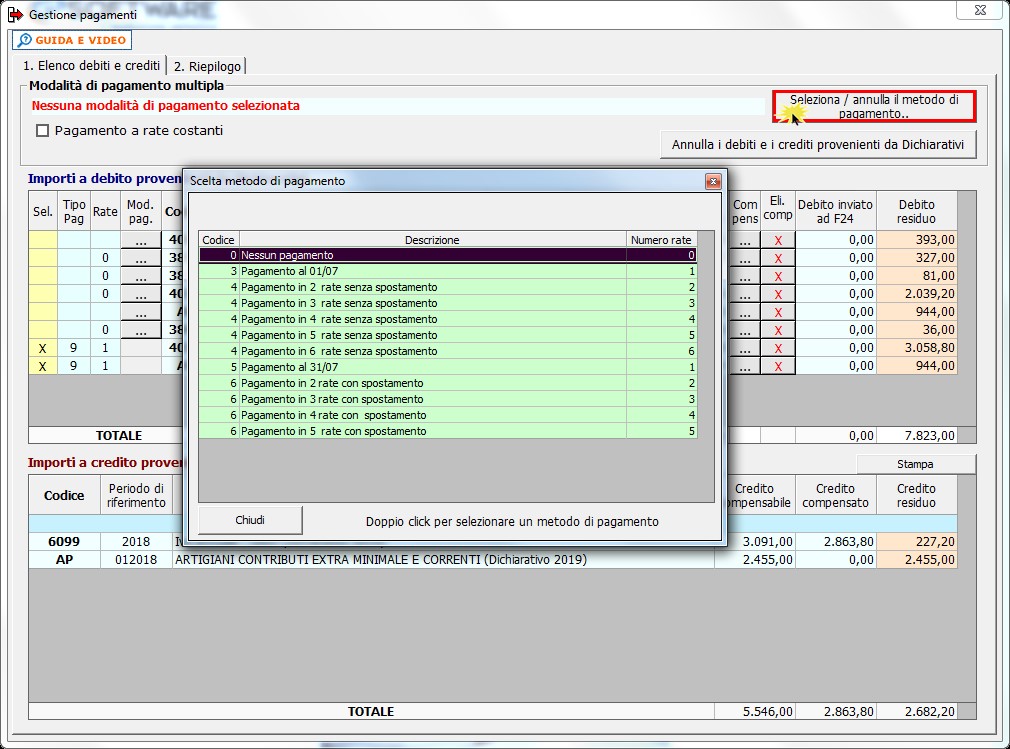Close the Scelta metodo di pagamento dialog
This screenshot has height=749, width=1010.
pos(712,182)
